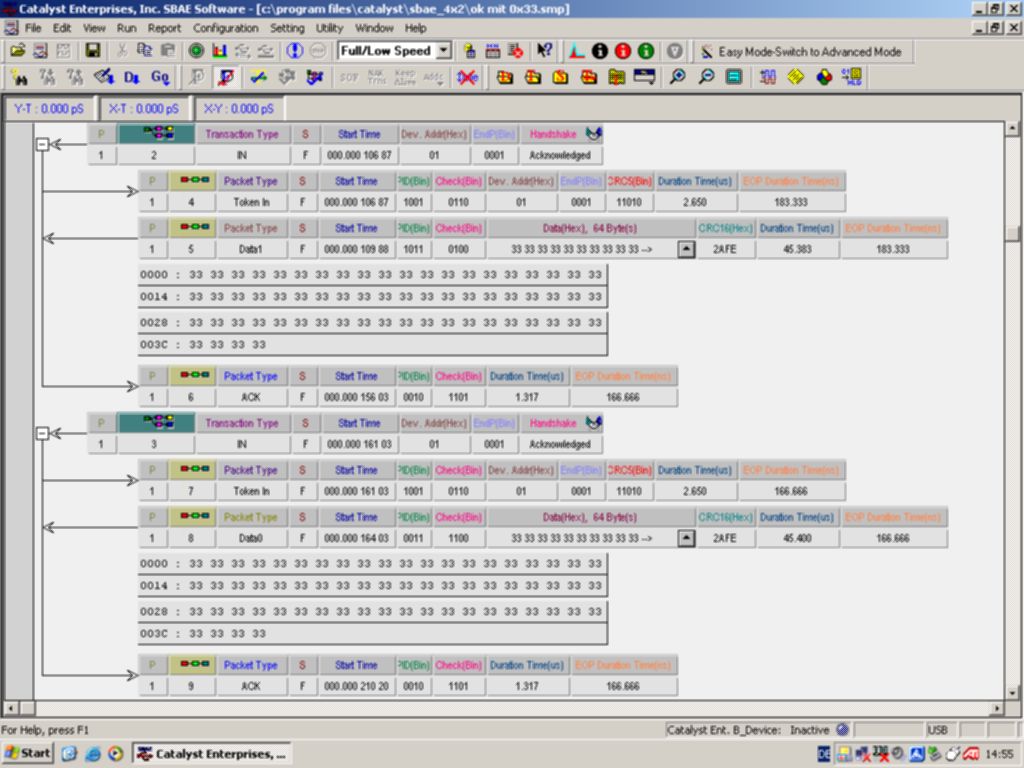The image size is (1024, 768).
Task: Click start time 000.000 156 03 ACK packet
Action: (x=357, y=397)
